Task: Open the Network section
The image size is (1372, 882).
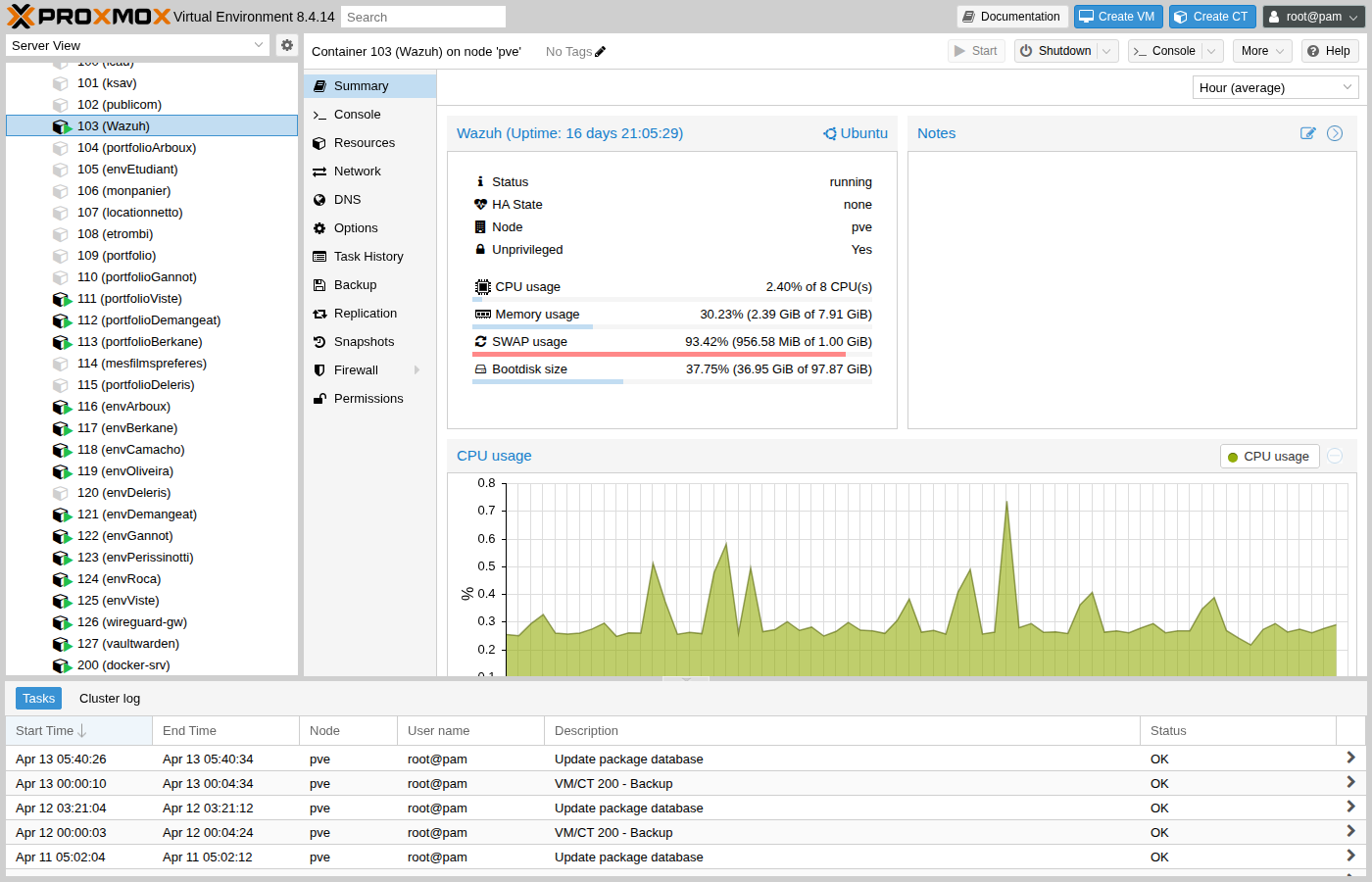Action: (x=369, y=171)
